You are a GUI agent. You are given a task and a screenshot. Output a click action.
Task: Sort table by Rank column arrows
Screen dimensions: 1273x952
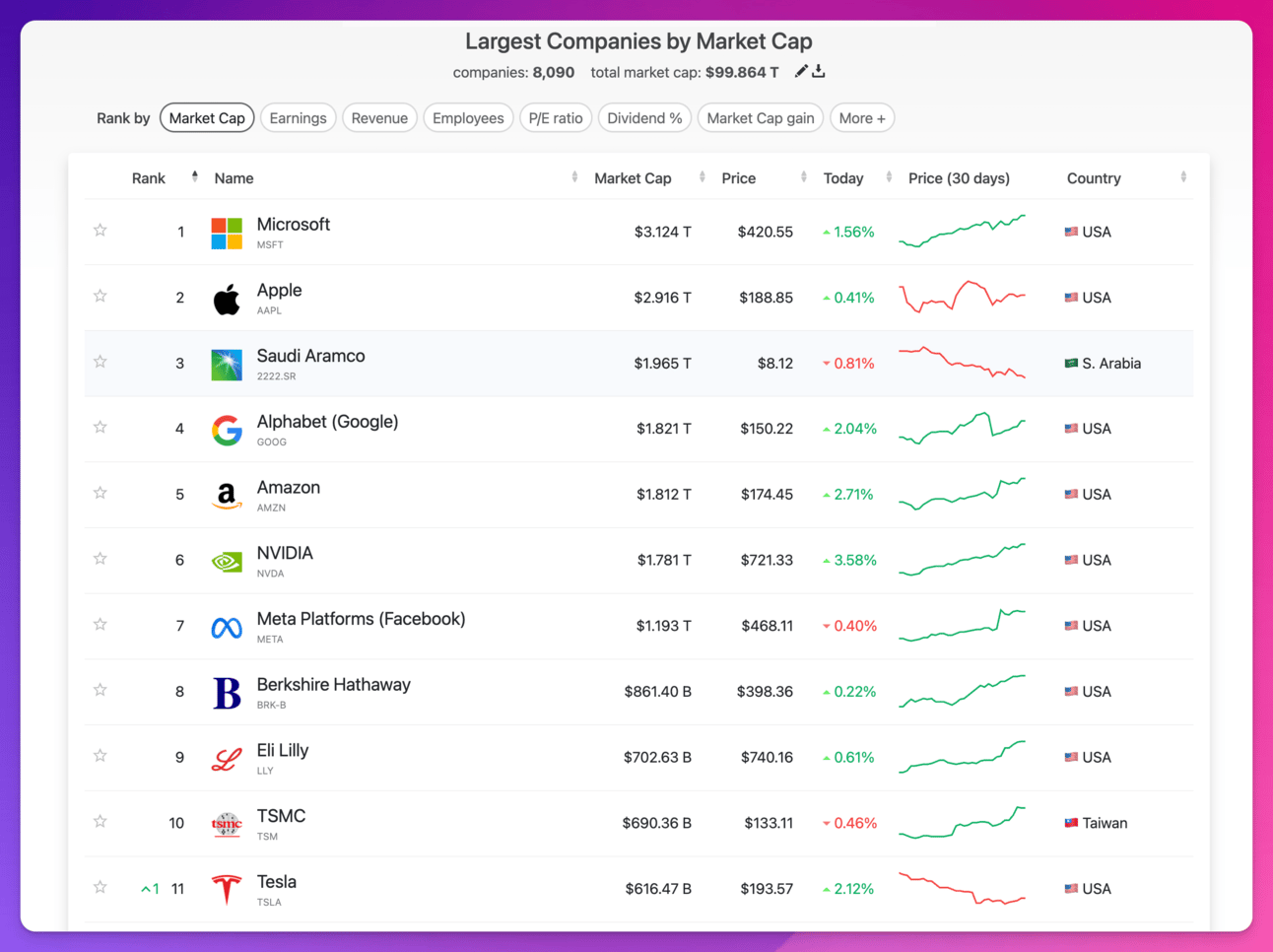(195, 177)
